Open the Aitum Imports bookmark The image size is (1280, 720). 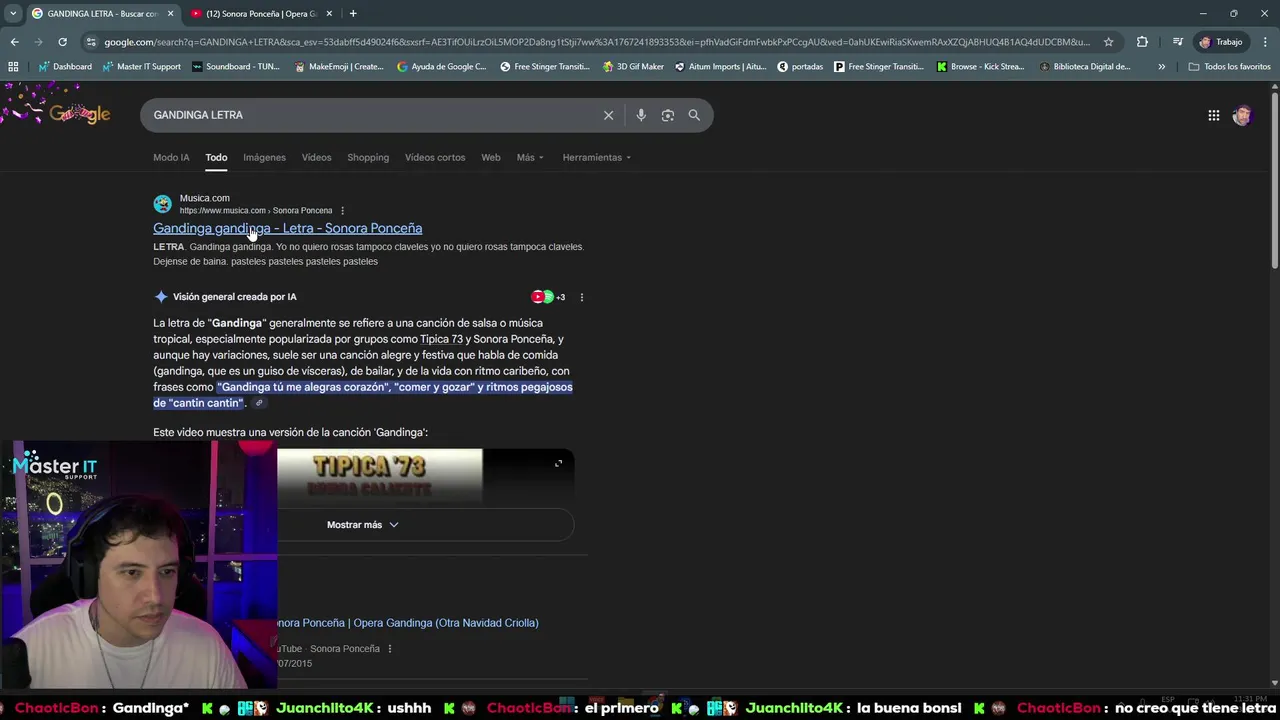pos(721,67)
